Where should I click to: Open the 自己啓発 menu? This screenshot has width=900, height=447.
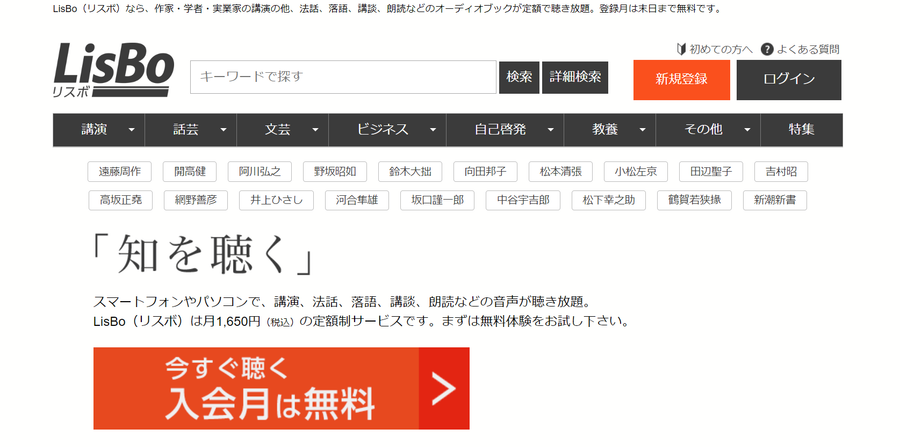pyautogui.click(x=505, y=130)
